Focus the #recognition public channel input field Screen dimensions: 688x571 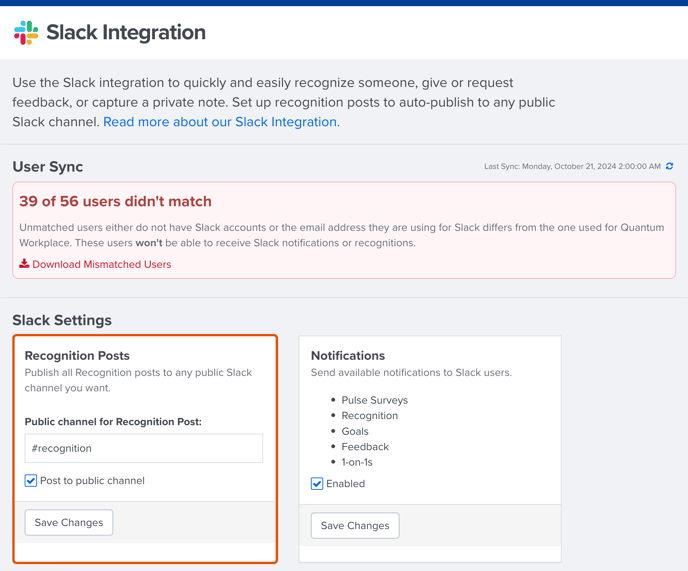pos(144,448)
